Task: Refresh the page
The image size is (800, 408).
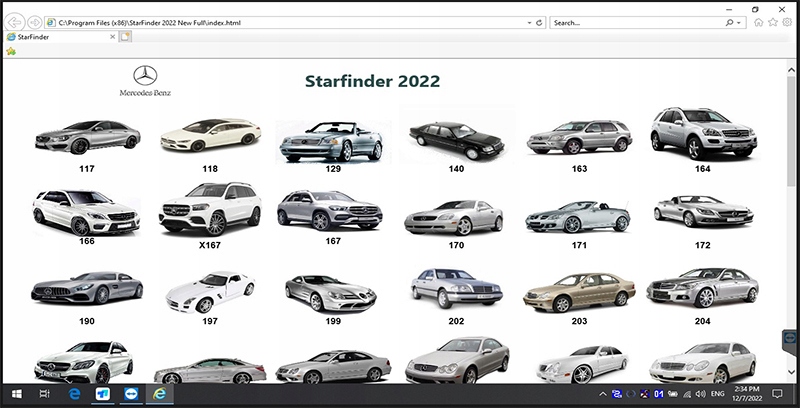Action: click(539, 23)
